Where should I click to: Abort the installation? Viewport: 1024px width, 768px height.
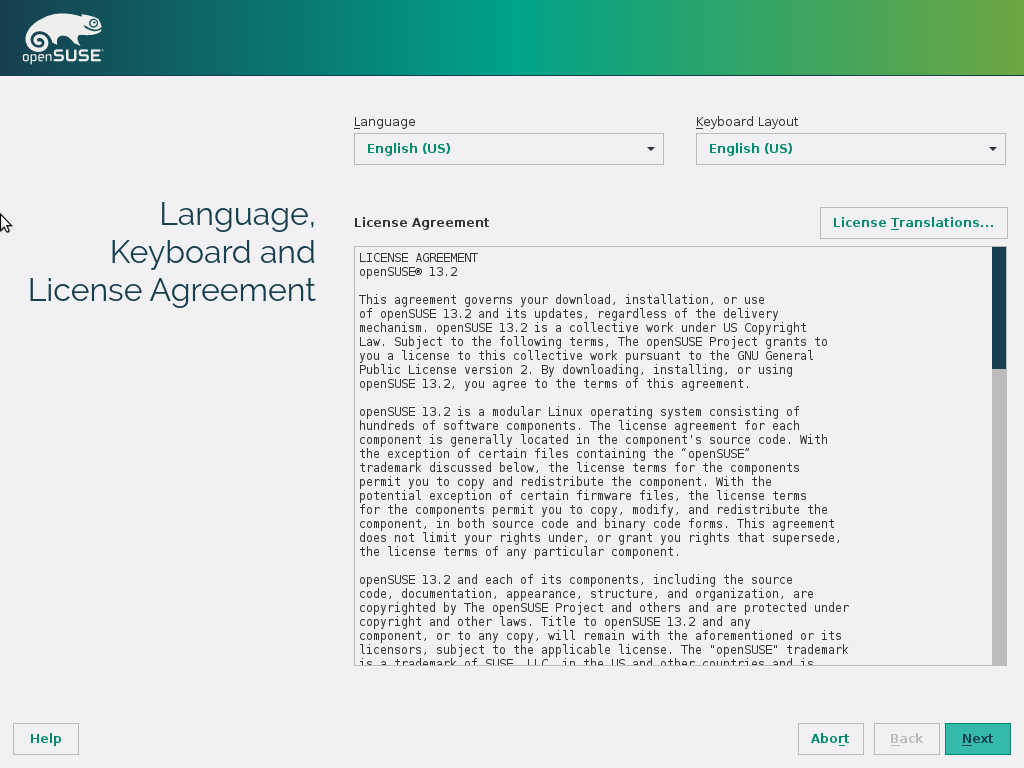830,739
